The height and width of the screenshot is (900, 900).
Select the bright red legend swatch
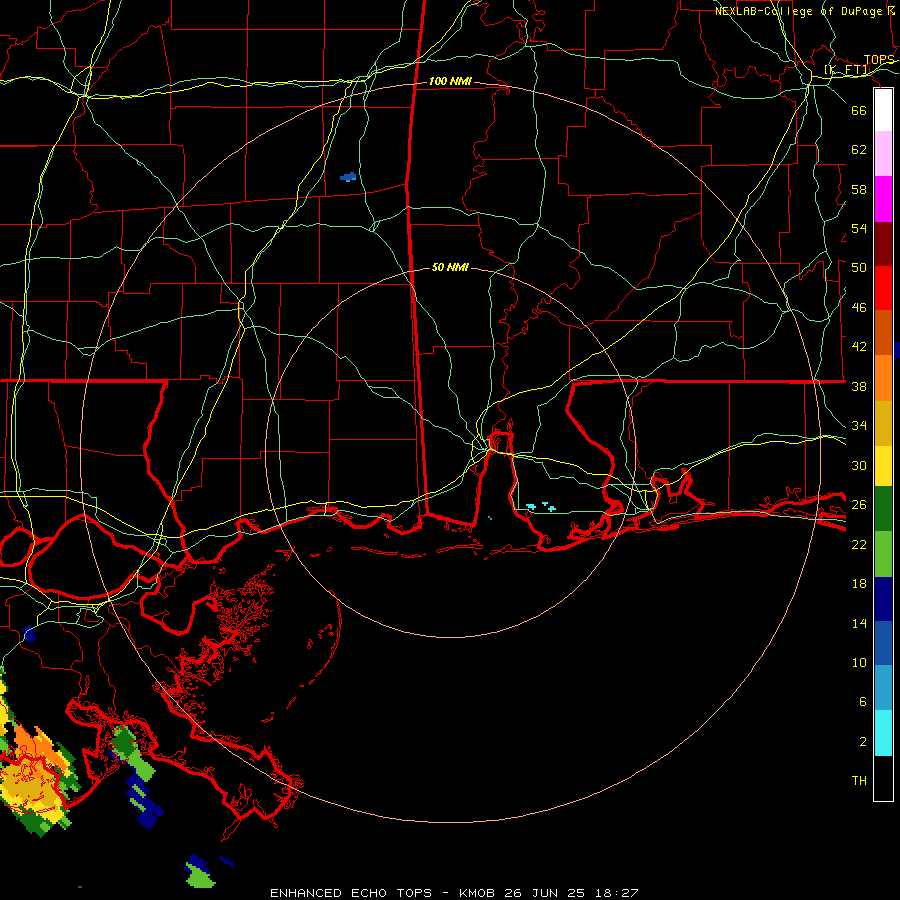point(883,288)
